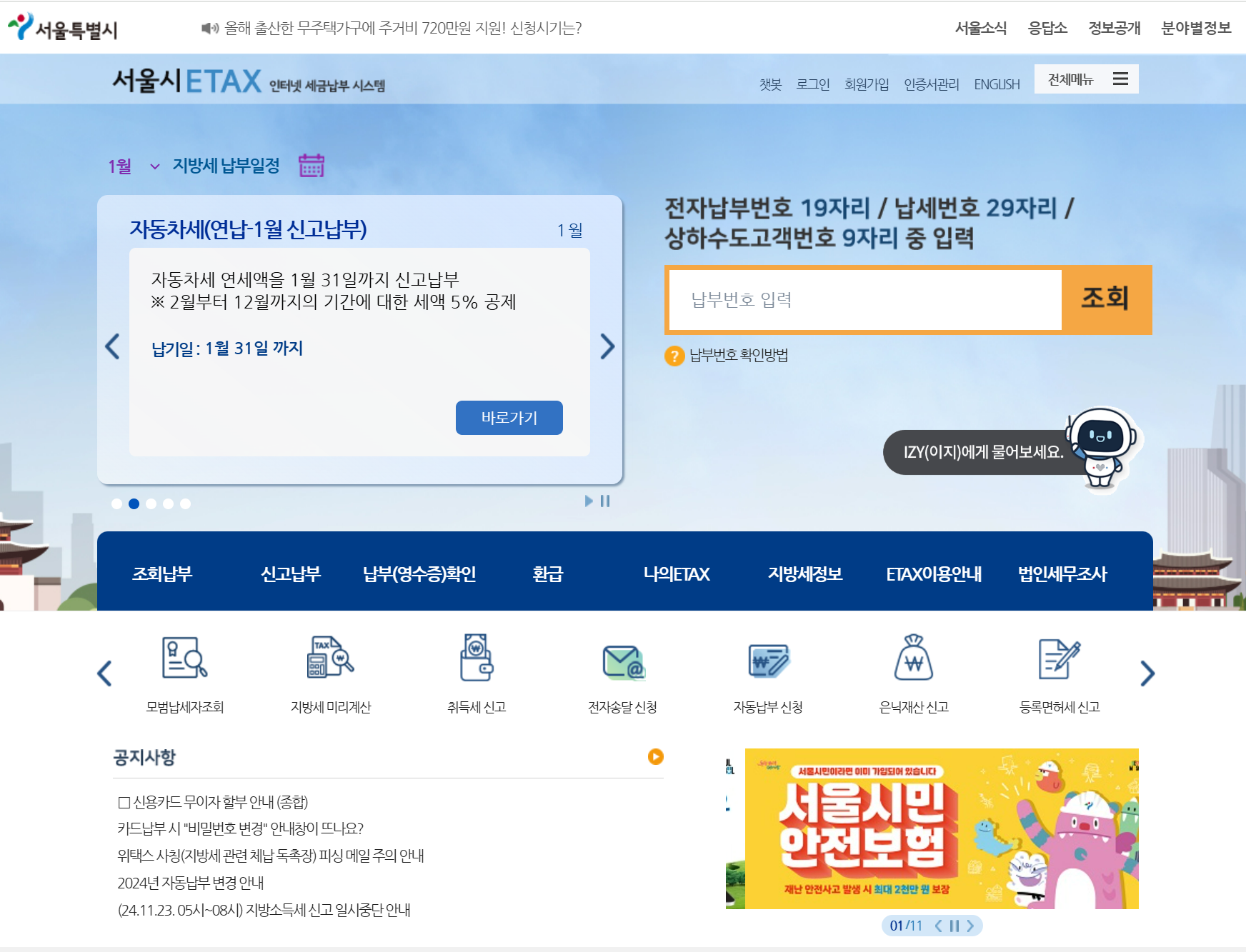The image size is (1246, 952).
Task: Pause the tax schedule slideshow
Action: click(x=605, y=501)
